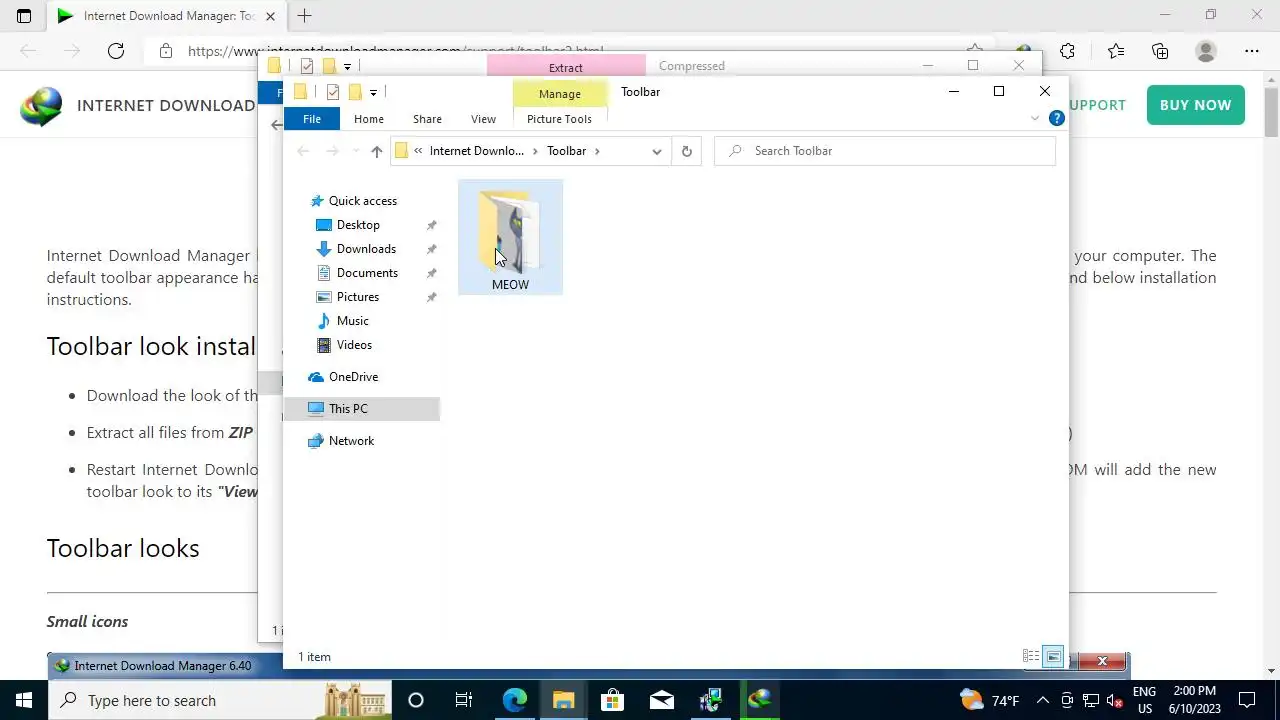Reload the page in Edge
This screenshot has height=720, width=1280.
[116, 51]
